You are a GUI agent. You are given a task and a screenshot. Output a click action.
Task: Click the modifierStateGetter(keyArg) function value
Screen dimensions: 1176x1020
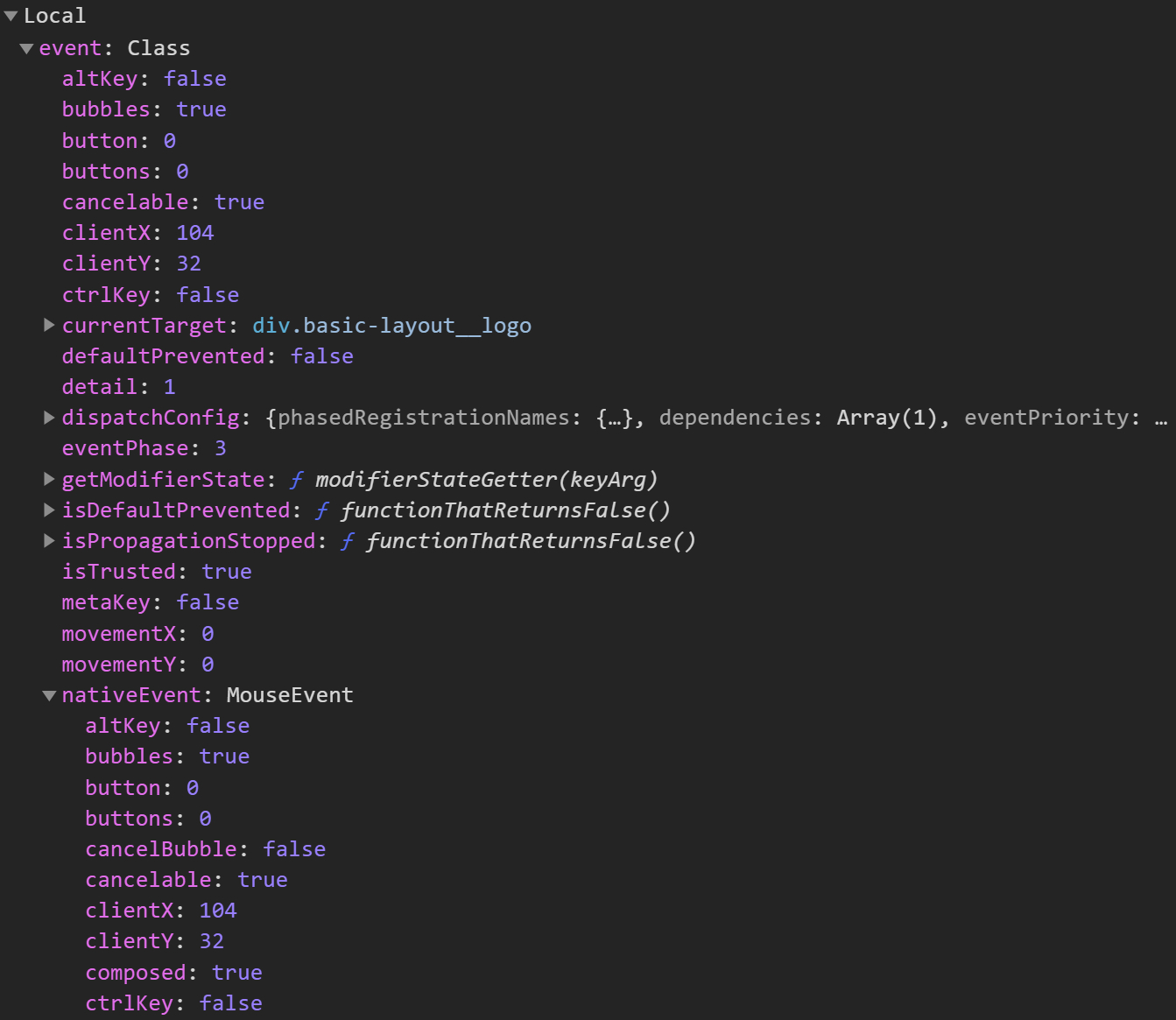(x=485, y=480)
